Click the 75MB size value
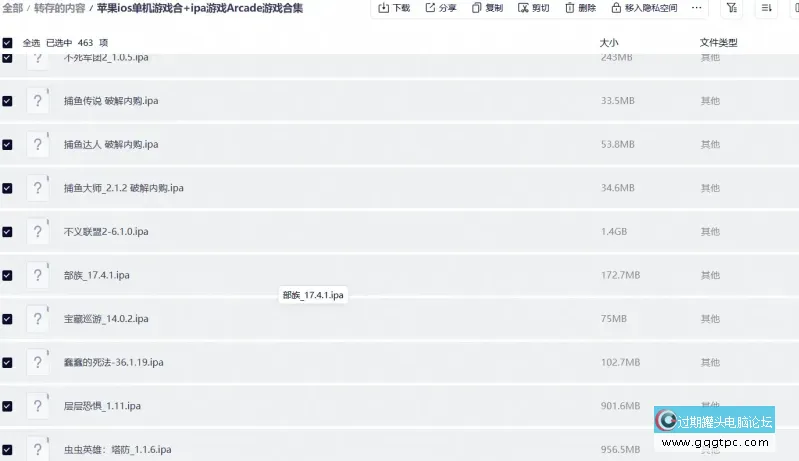 tap(614, 319)
